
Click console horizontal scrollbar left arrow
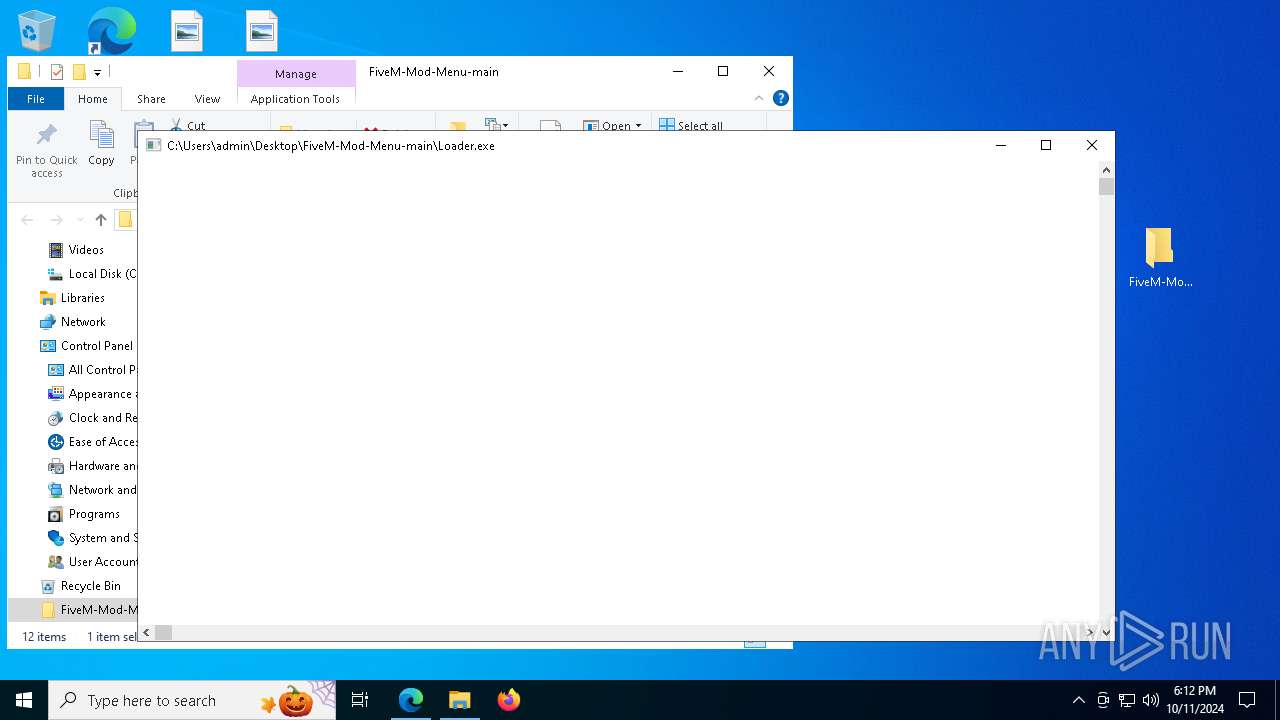[x=146, y=632]
